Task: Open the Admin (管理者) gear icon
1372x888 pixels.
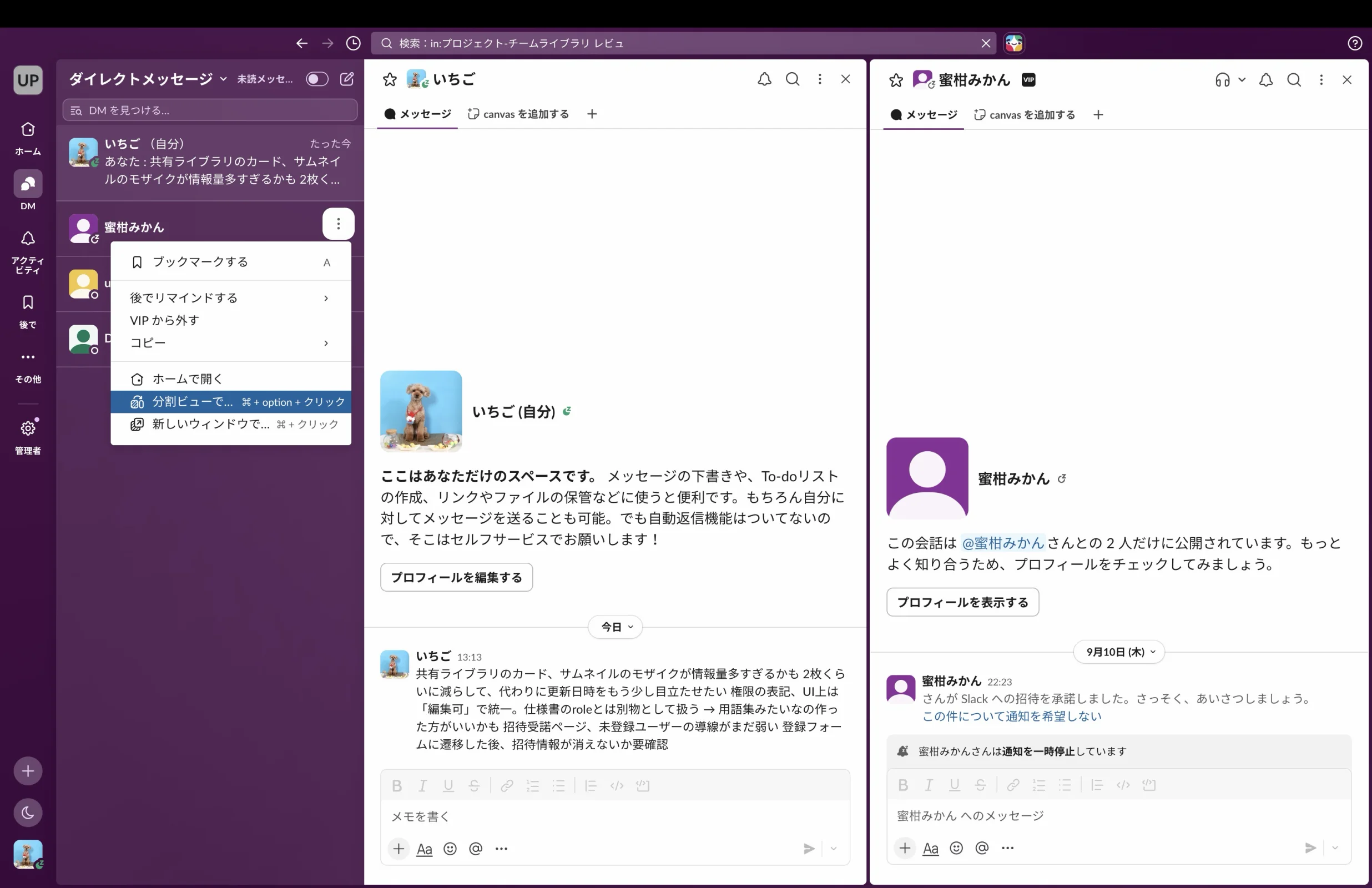Action: tap(28, 436)
